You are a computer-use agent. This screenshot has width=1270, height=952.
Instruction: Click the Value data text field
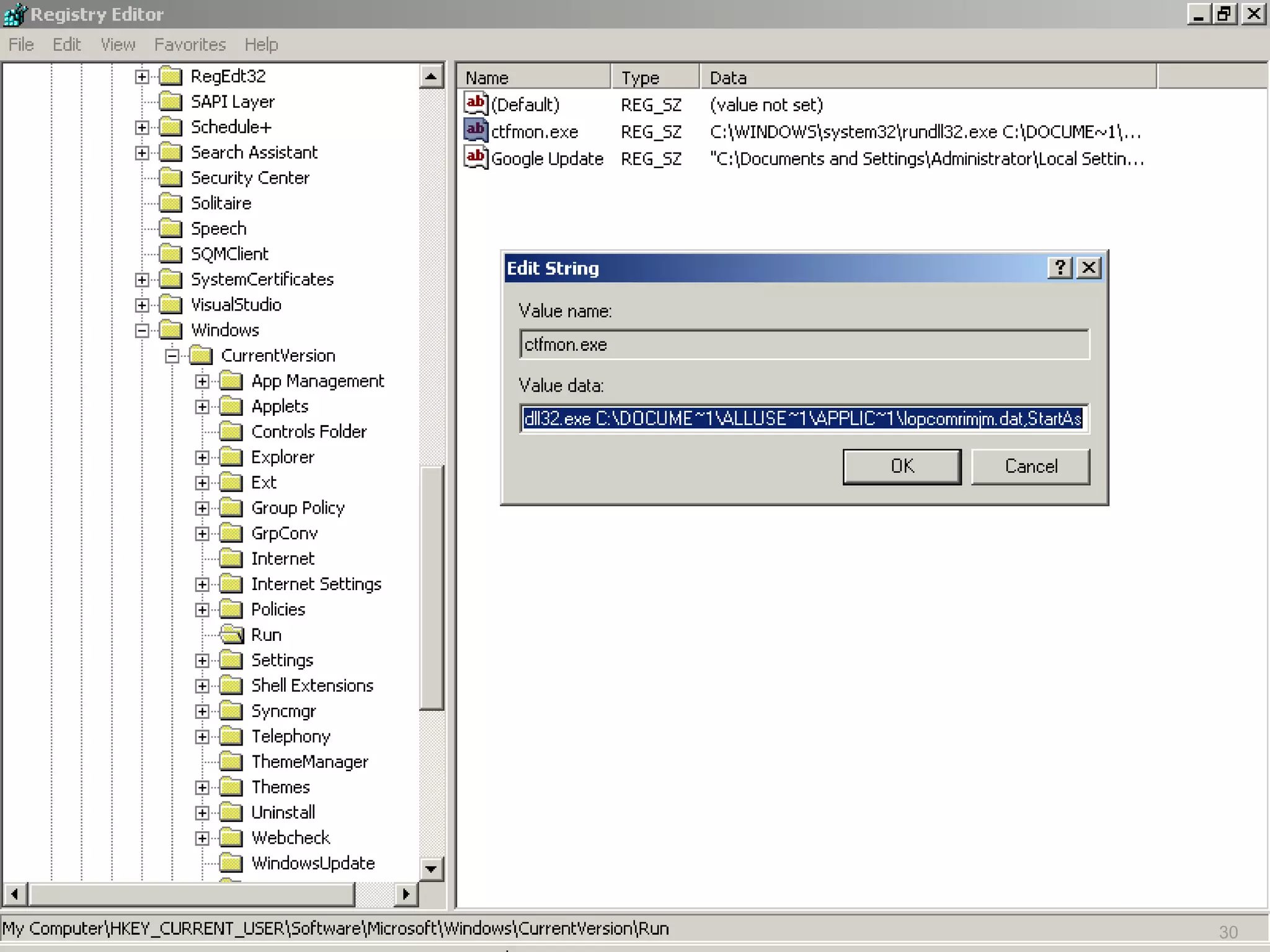(x=803, y=418)
